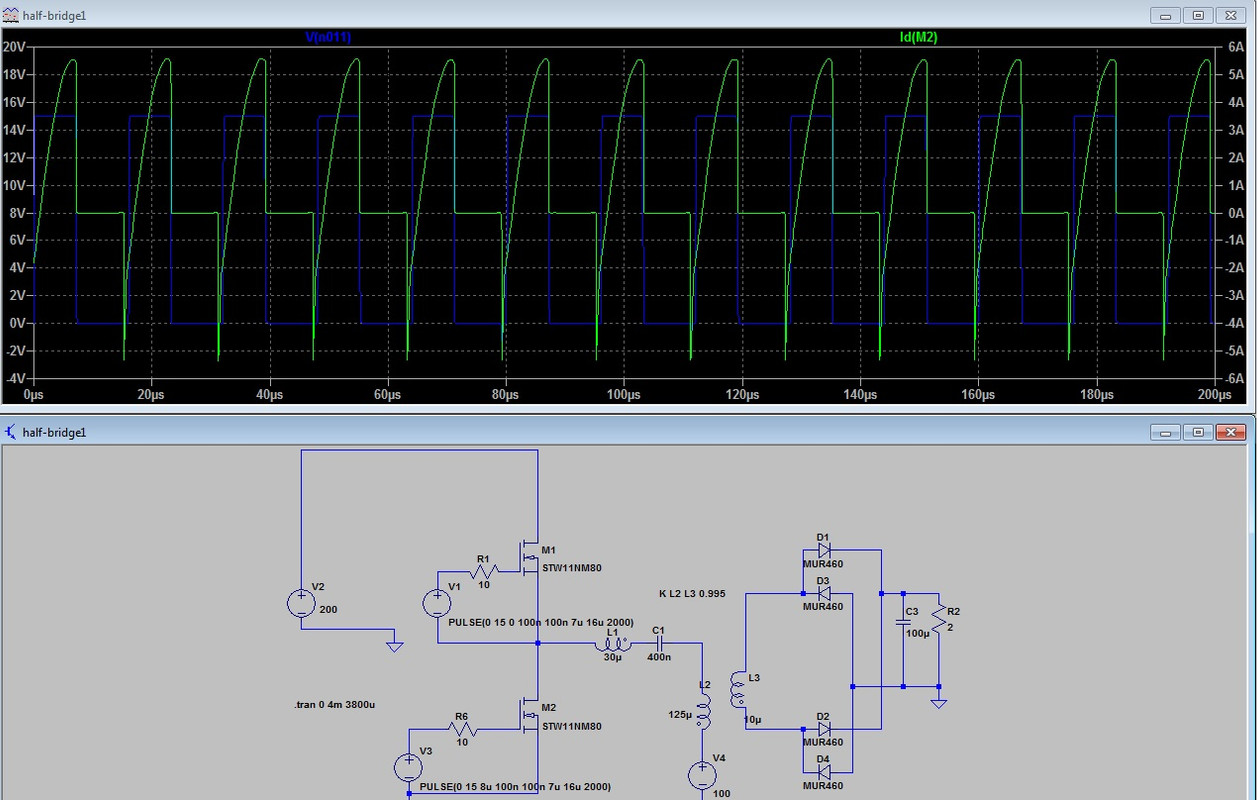Click the ground symbol near V2
The height and width of the screenshot is (800, 1257).
tap(395, 645)
